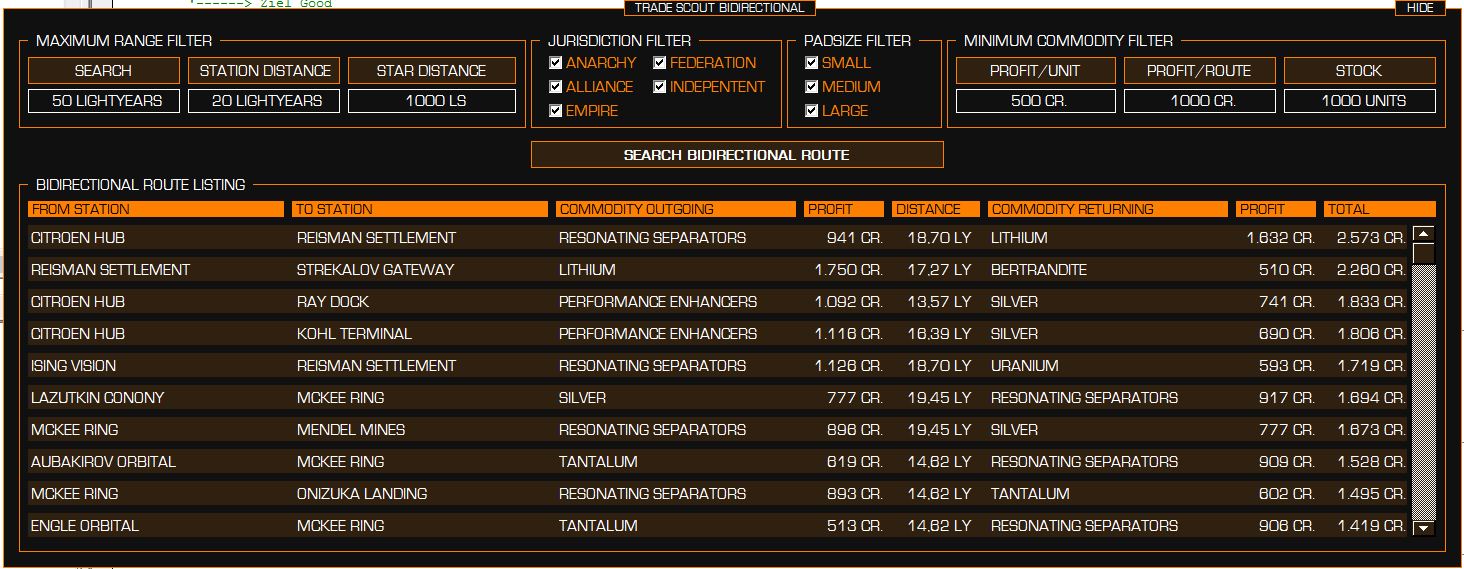Edit the 20 Lightyears station distance field
This screenshot has height=569, width=1464.
[x=264, y=101]
